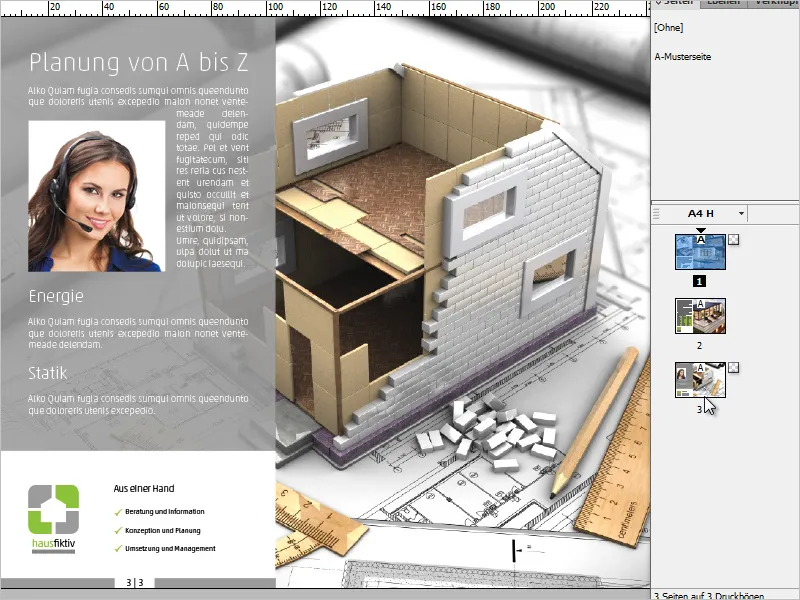Select the [Ohne] master entry
Viewport: 800px width, 600px height.
tap(668, 28)
